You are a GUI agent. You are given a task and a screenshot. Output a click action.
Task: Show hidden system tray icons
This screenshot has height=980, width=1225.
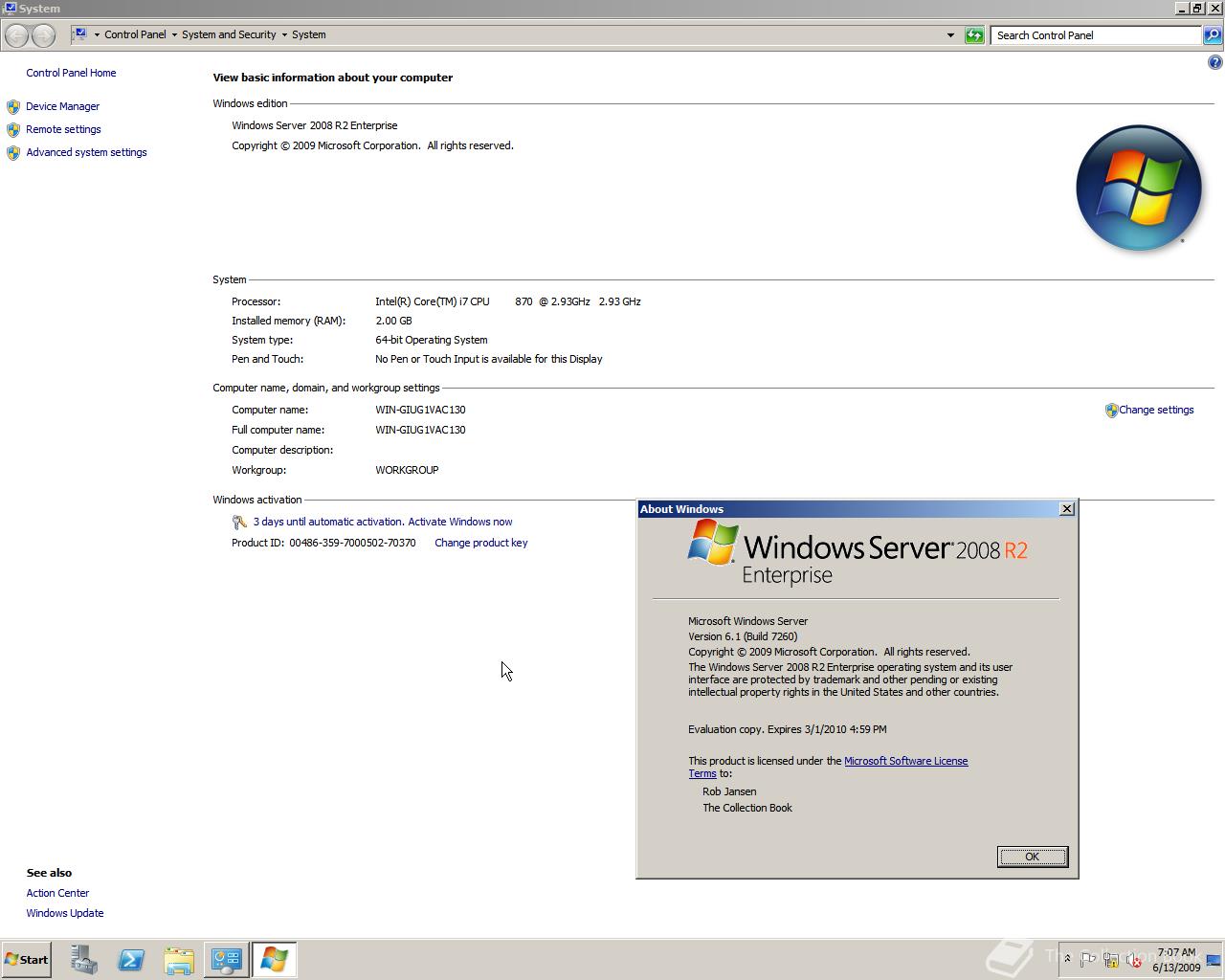(1067, 959)
